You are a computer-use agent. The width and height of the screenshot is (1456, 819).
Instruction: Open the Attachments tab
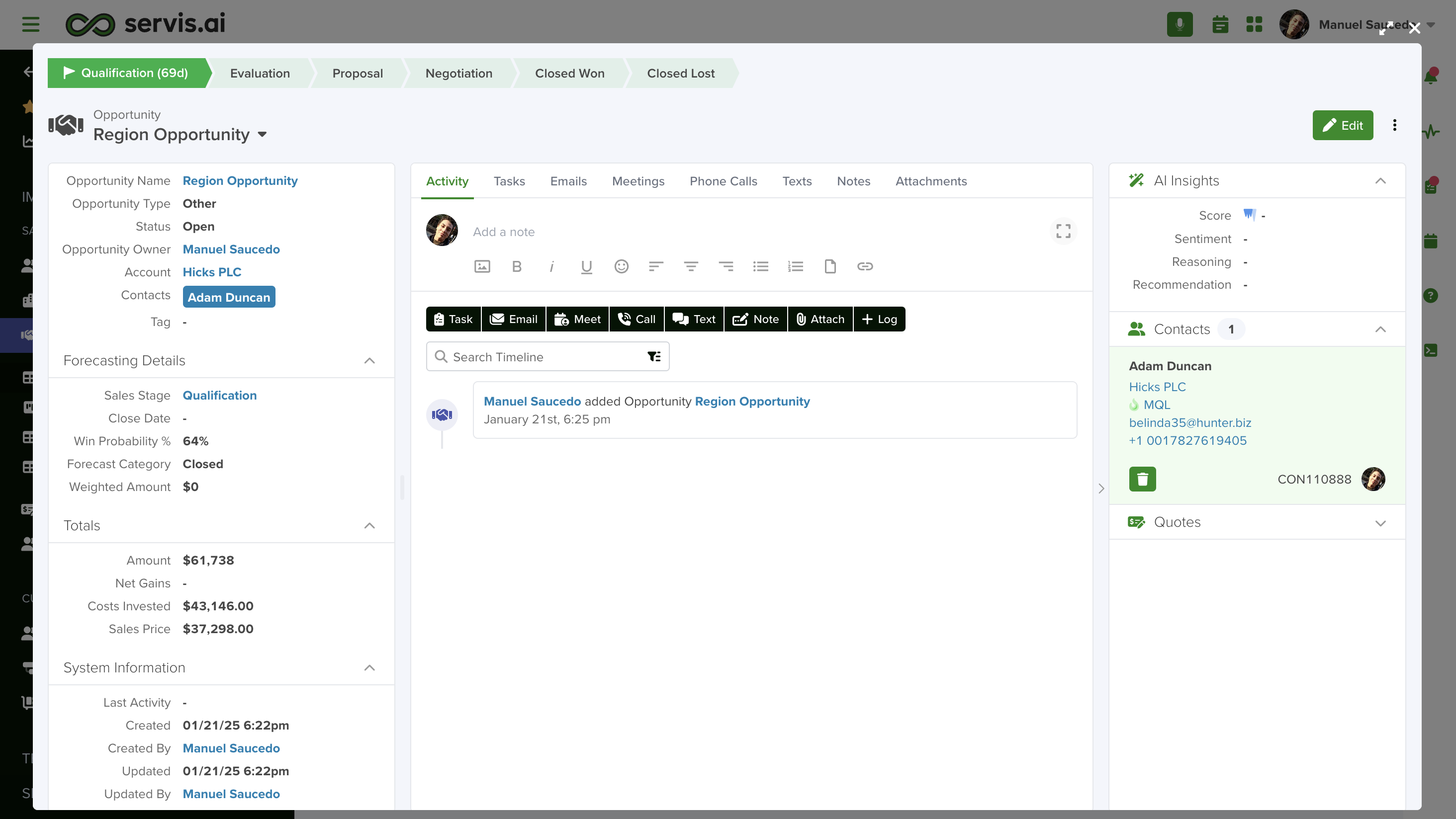click(x=931, y=181)
